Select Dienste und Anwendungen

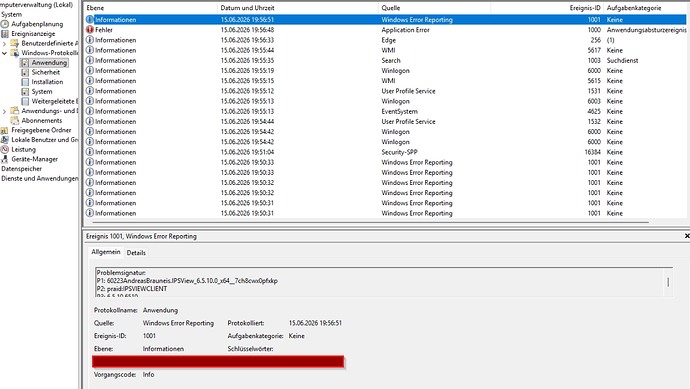40,178
